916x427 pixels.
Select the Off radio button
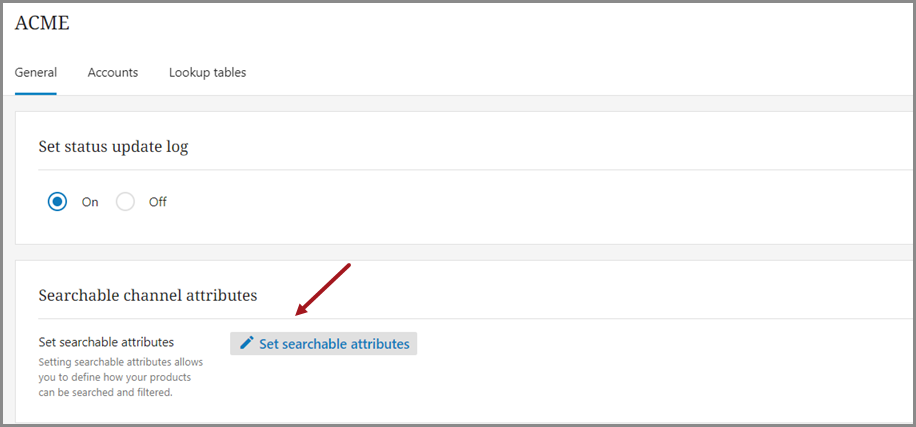tap(125, 202)
